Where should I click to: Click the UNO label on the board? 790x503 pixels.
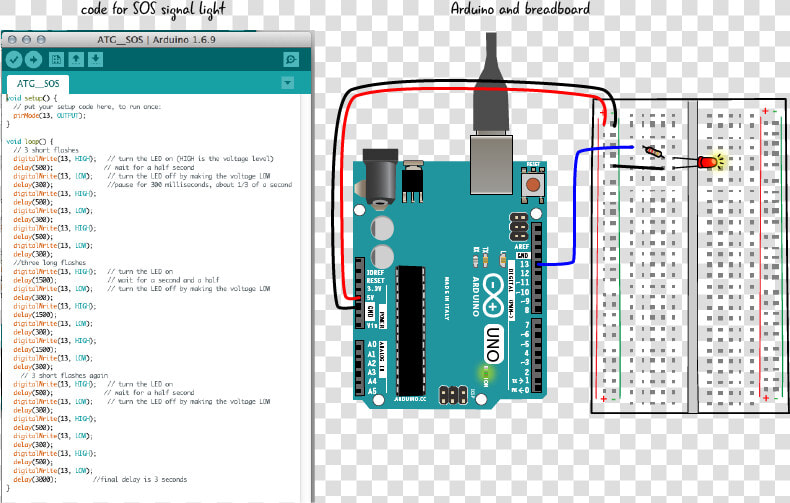(493, 344)
